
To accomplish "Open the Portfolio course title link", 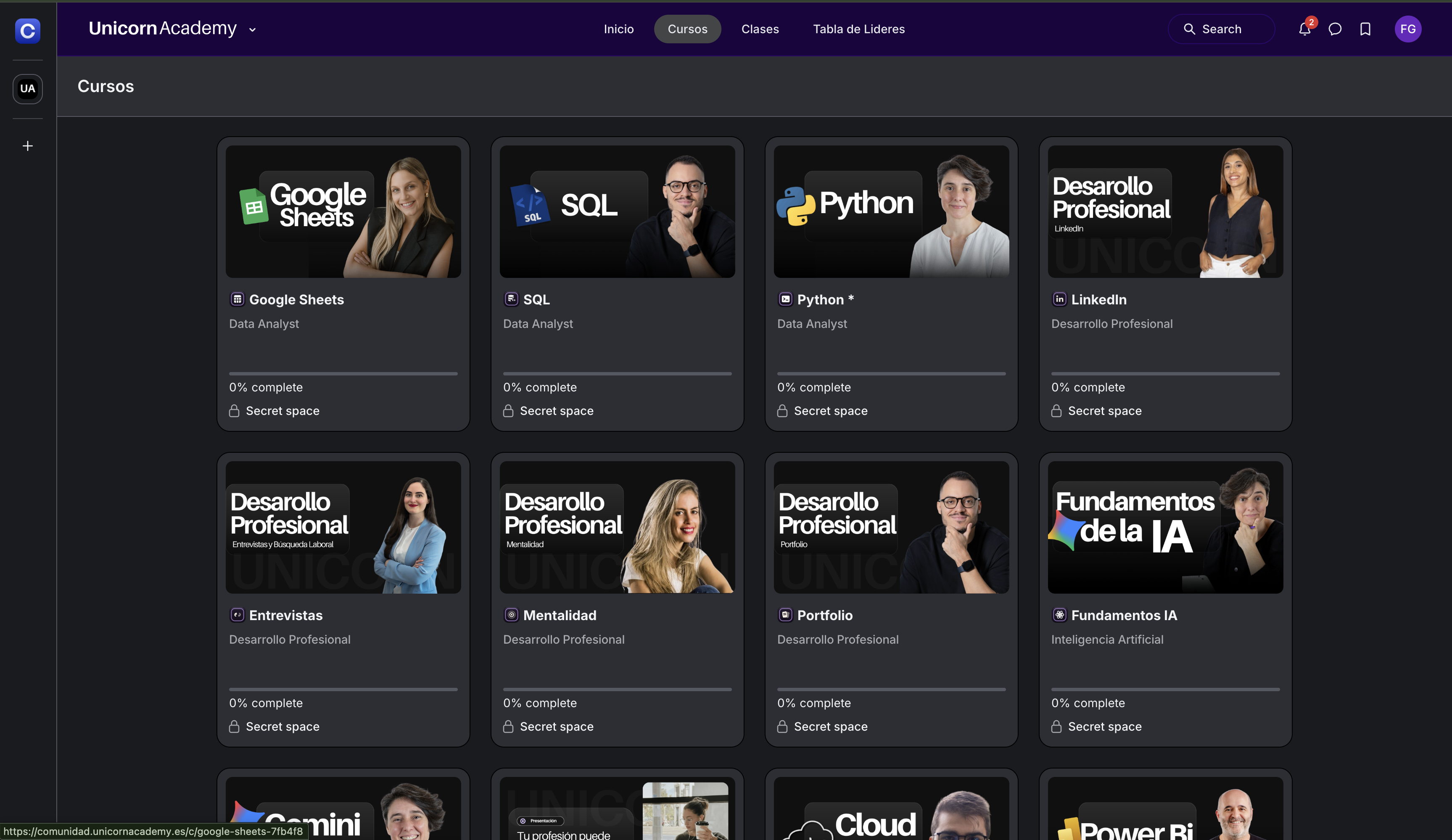I will (x=824, y=615).
